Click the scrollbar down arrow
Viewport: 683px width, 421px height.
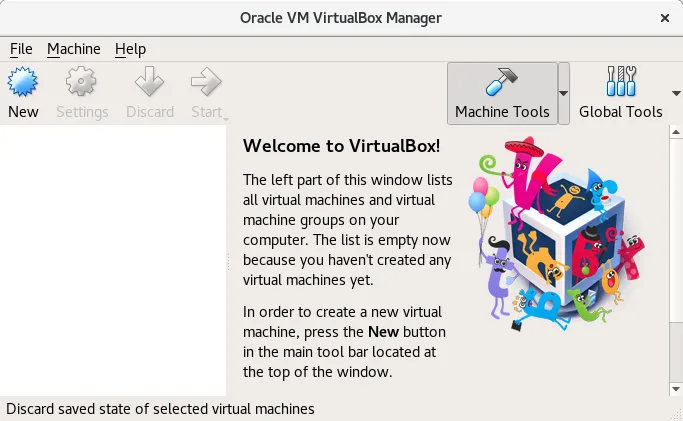pyautogui.click(x=676, y=389)
